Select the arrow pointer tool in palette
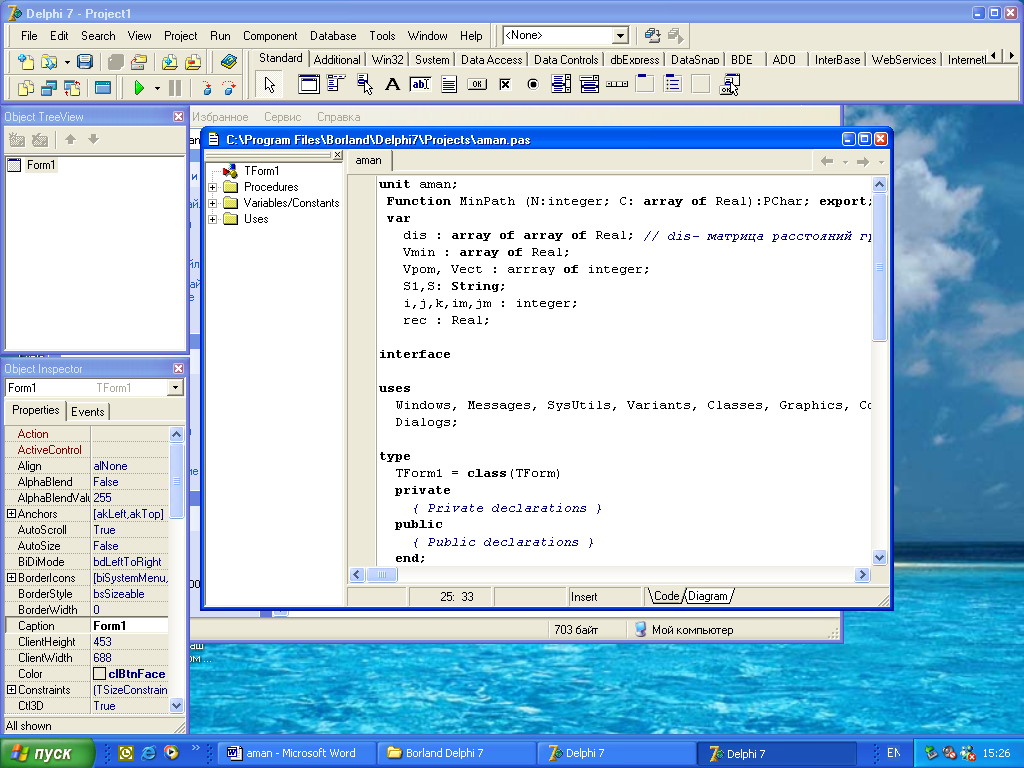 (270, 84)
